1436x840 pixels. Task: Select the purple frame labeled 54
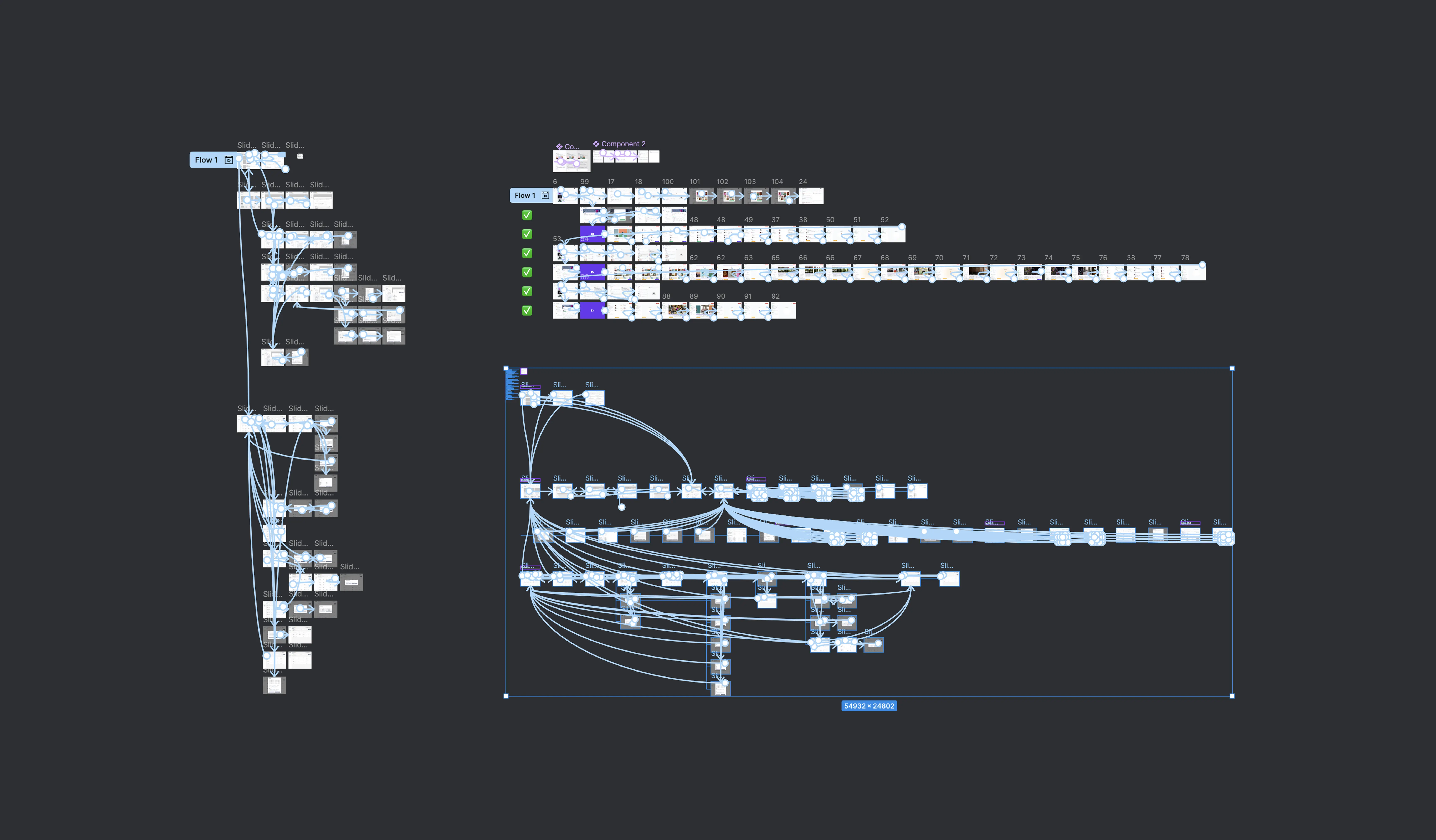[x=593, y=234]
